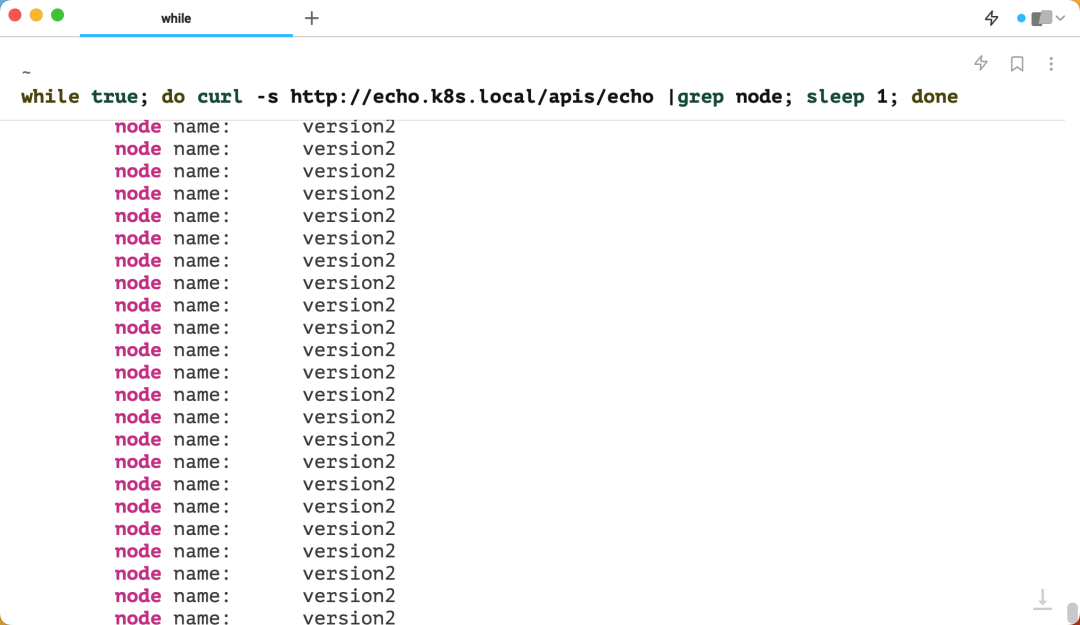Maximize the window with green button

pyautogui.click(x=58, y=15)
